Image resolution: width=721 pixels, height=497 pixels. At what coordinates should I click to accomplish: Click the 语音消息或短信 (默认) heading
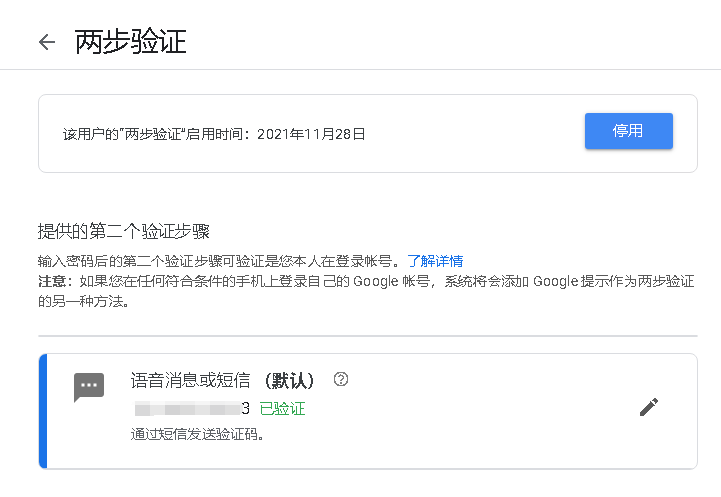tap(222, 380)
